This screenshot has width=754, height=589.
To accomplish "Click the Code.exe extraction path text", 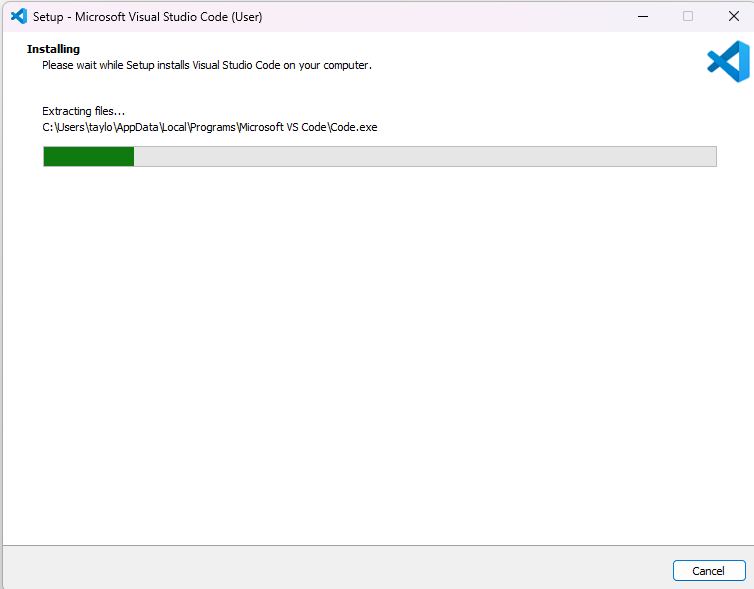I will click(x=210, y=127).
